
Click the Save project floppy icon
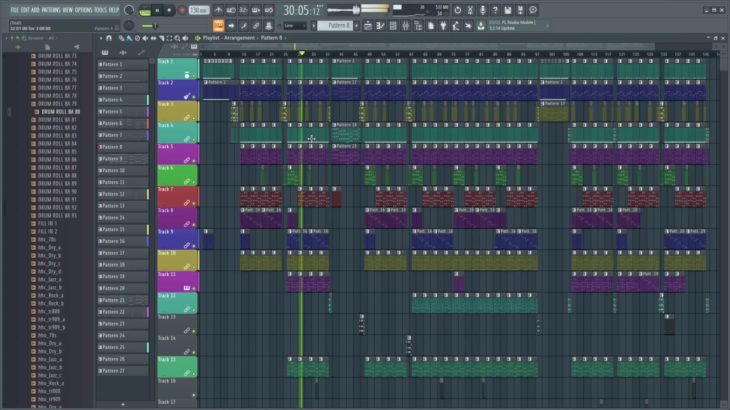(507, 10)
